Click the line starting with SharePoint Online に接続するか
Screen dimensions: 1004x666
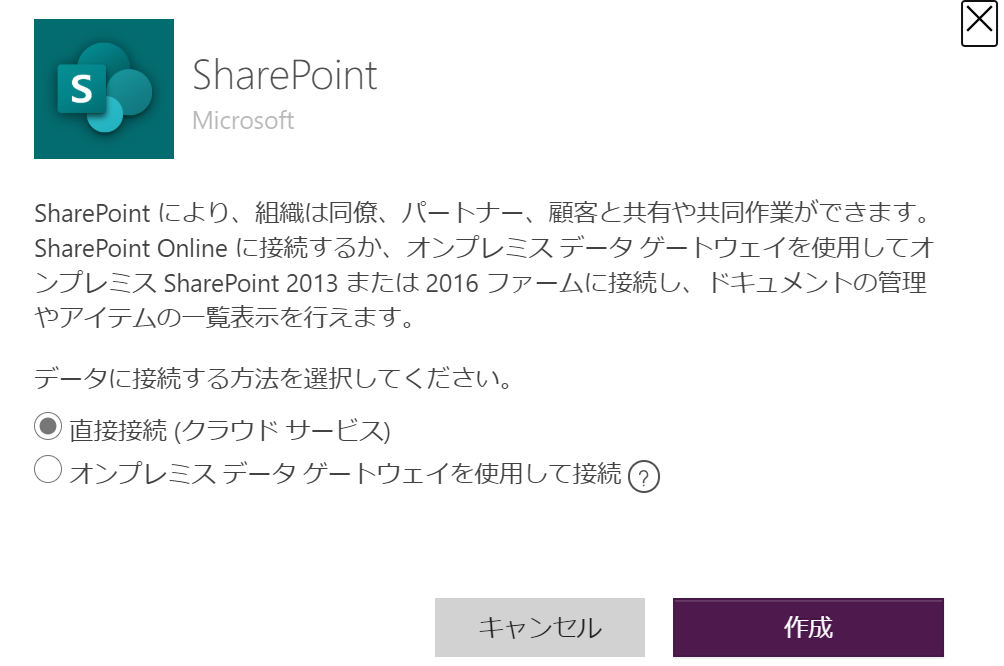485,248
